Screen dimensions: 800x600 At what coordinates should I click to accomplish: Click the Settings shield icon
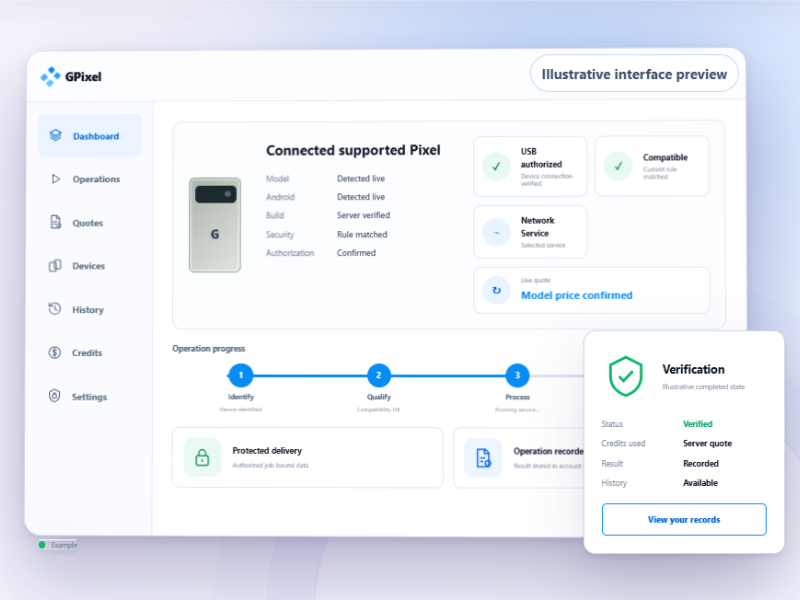[x=55, y=396]
